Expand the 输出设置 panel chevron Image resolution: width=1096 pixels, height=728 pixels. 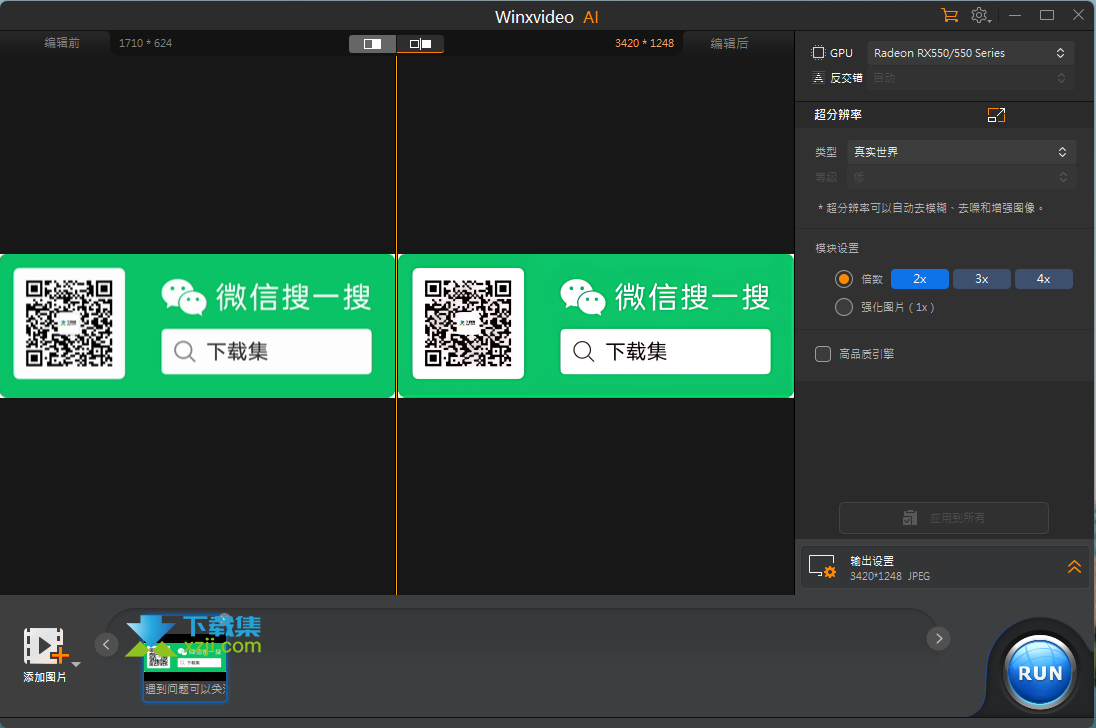1074,567
